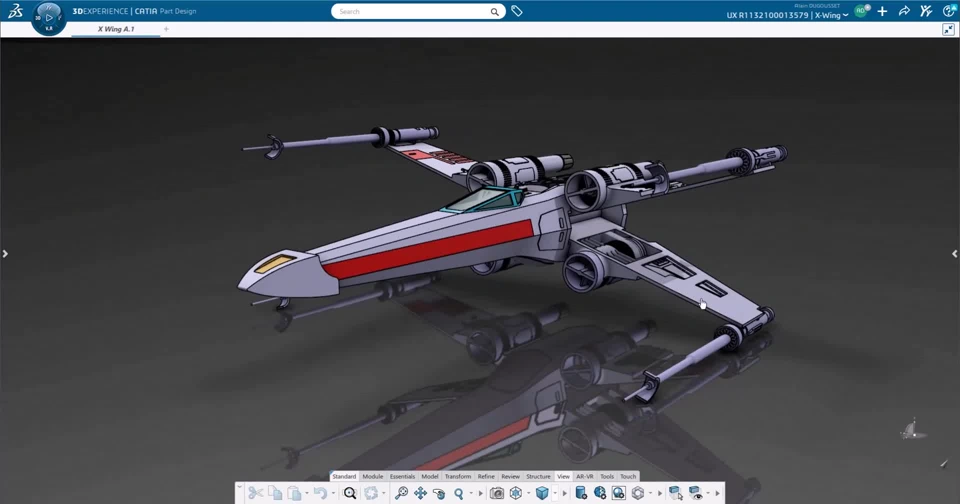The image size is (960, 504).
Task: Open the view orientation cube dropdown arrow
Action: tap(529, 494)
